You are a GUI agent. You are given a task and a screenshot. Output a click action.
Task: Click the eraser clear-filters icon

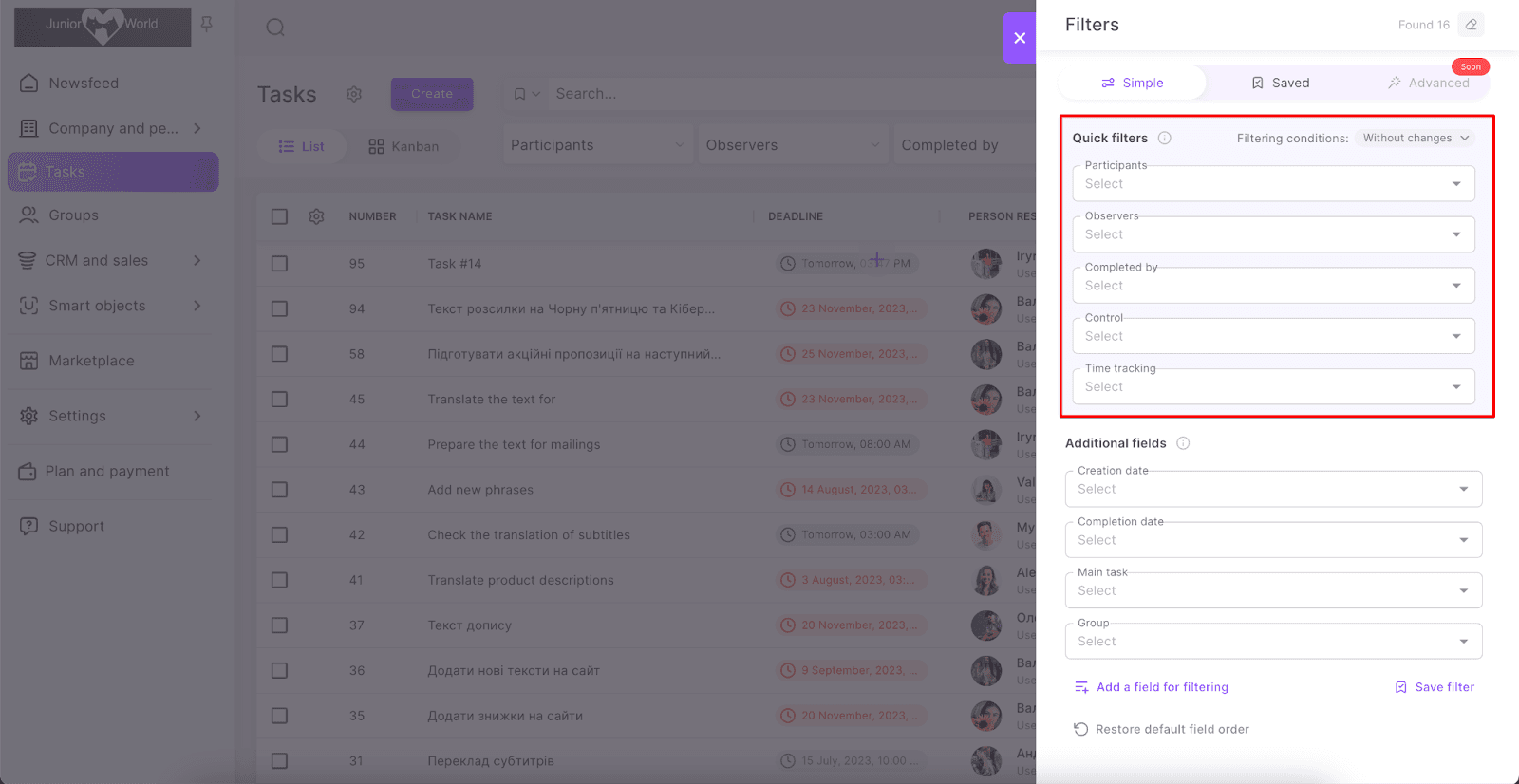tap(1471, 25)
